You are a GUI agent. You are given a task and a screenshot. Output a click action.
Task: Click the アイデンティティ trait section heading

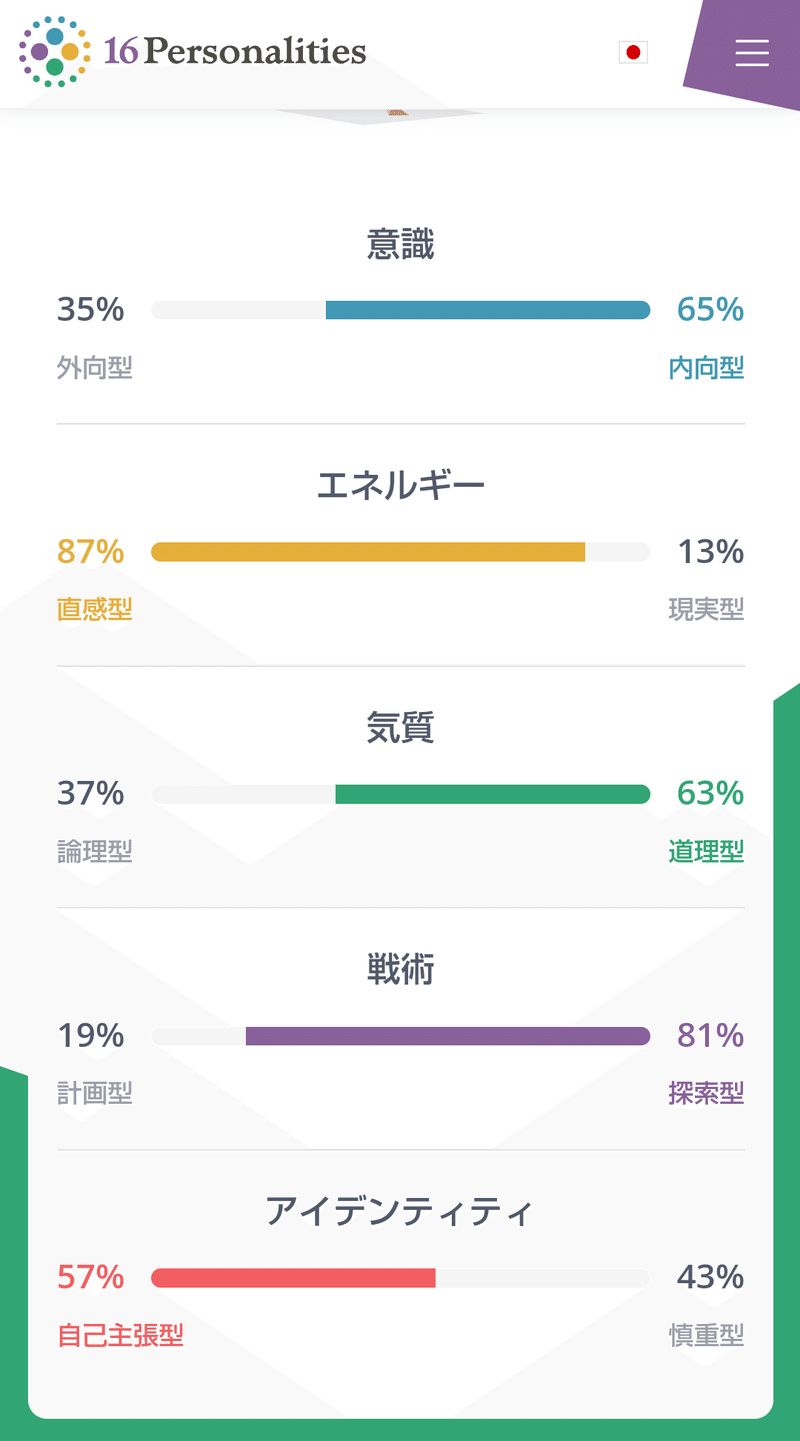click(400, 1211)
